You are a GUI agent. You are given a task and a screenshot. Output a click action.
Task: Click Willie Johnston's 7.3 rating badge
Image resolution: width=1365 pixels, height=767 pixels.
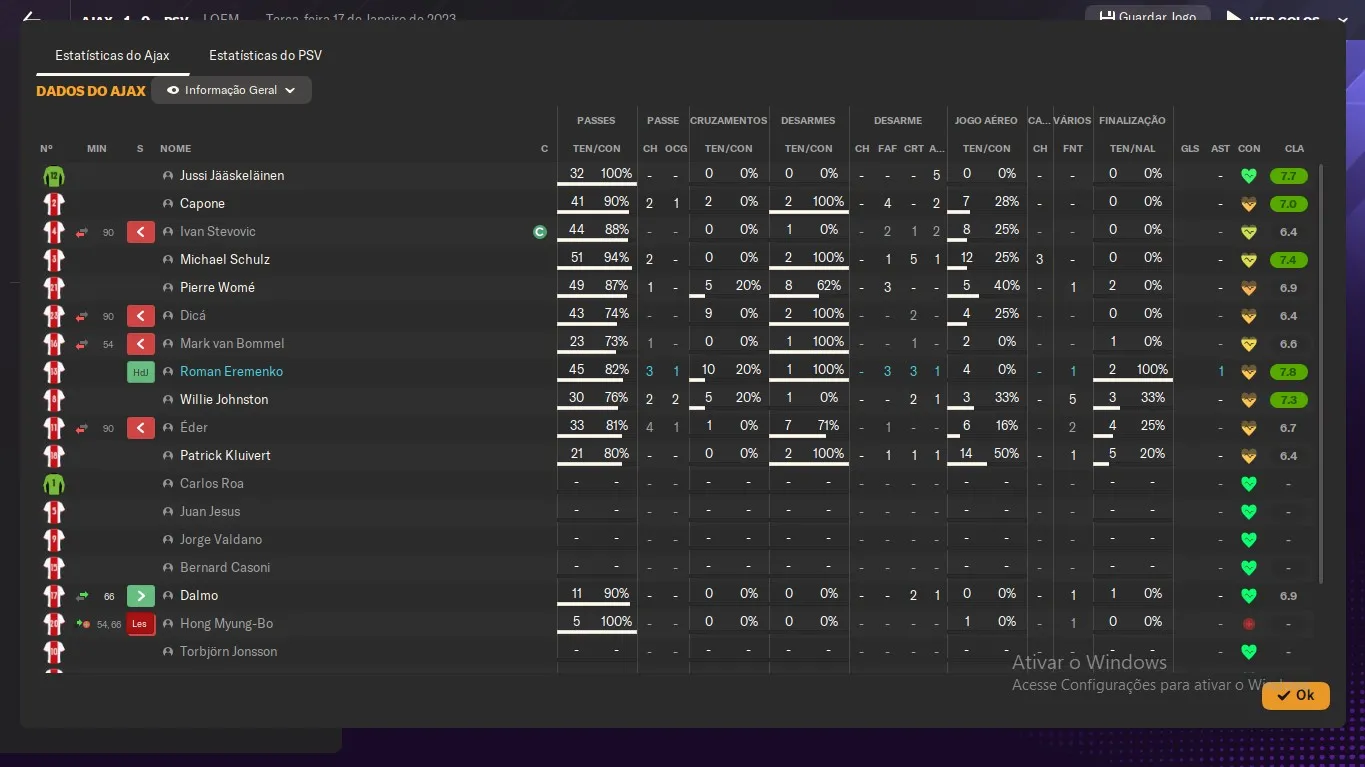coord(1288,400)
